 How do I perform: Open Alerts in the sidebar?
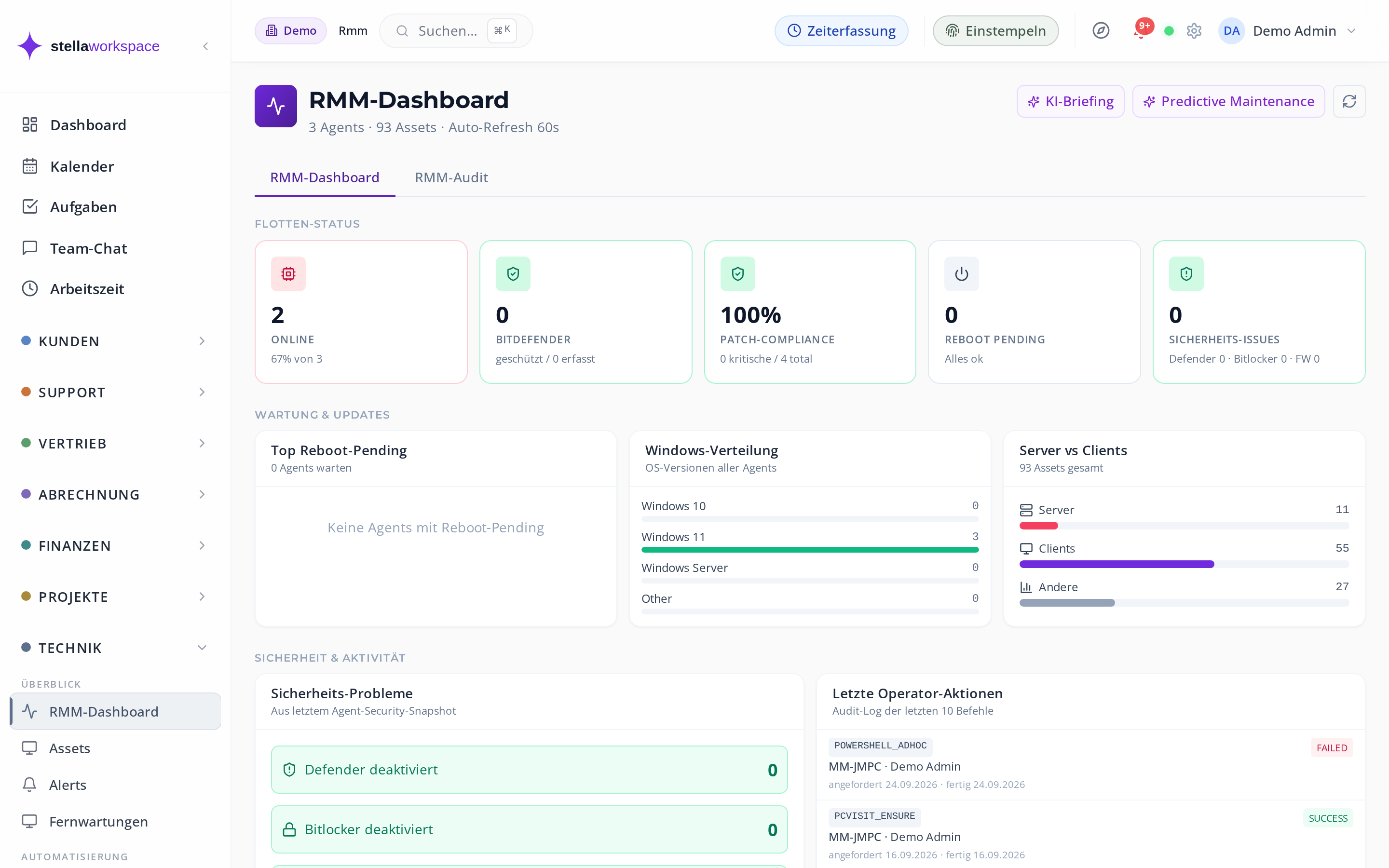(x=115, y=785)
